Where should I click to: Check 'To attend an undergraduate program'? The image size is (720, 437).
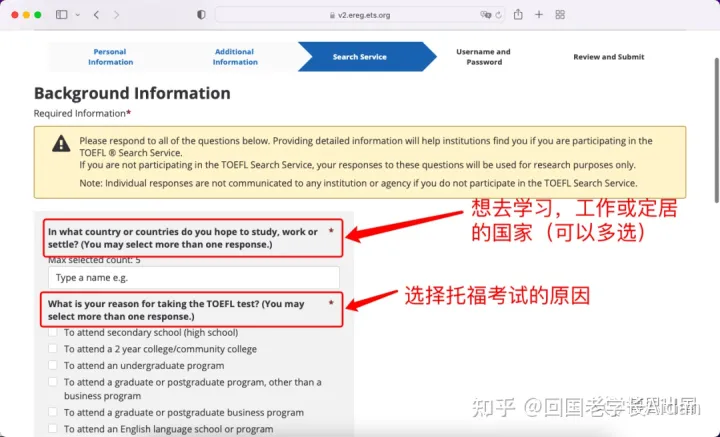[53, 365]
